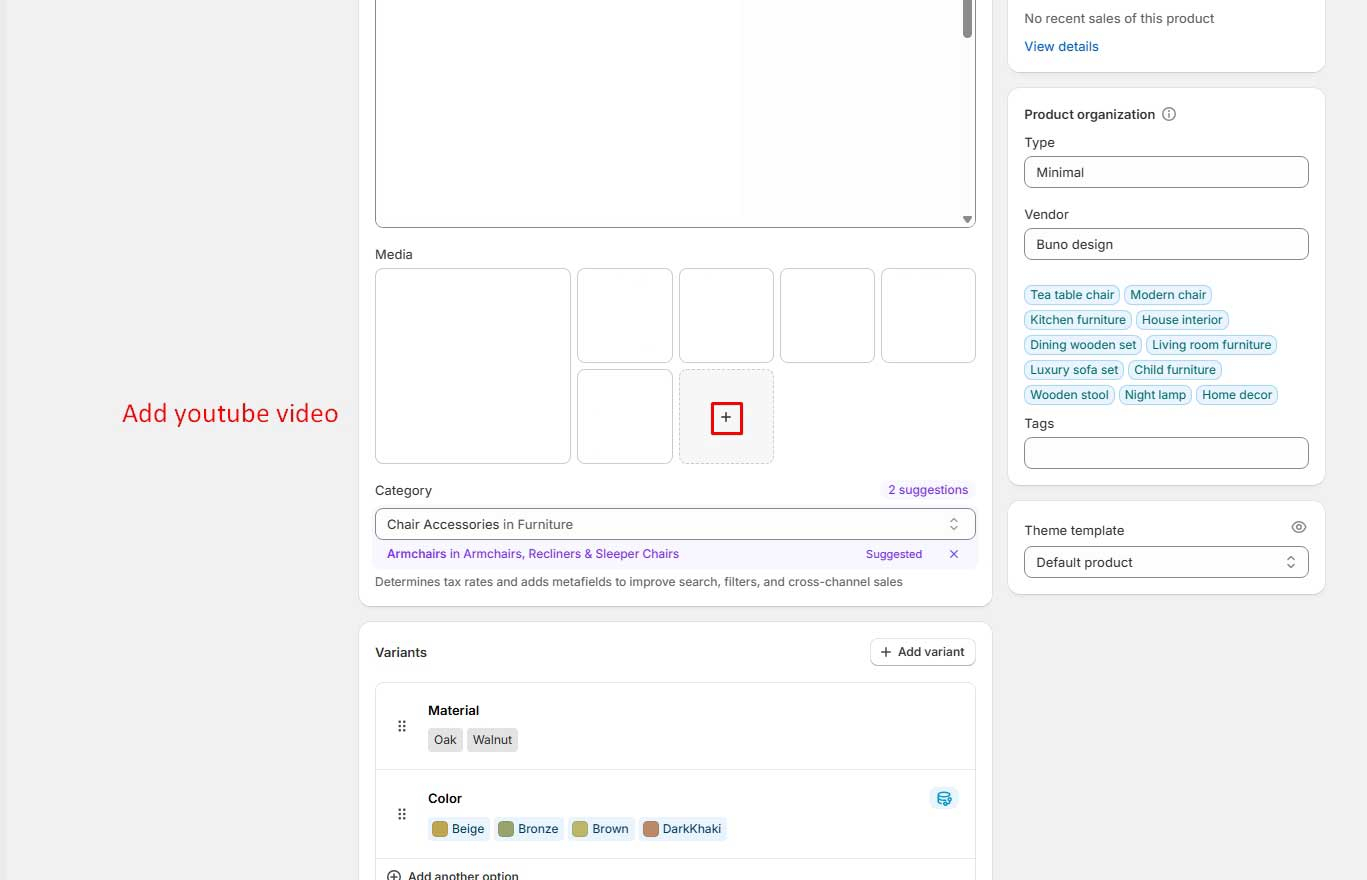1367x880 pixels.
Task: Click the Tags input field
Action: pos(1165,453)
